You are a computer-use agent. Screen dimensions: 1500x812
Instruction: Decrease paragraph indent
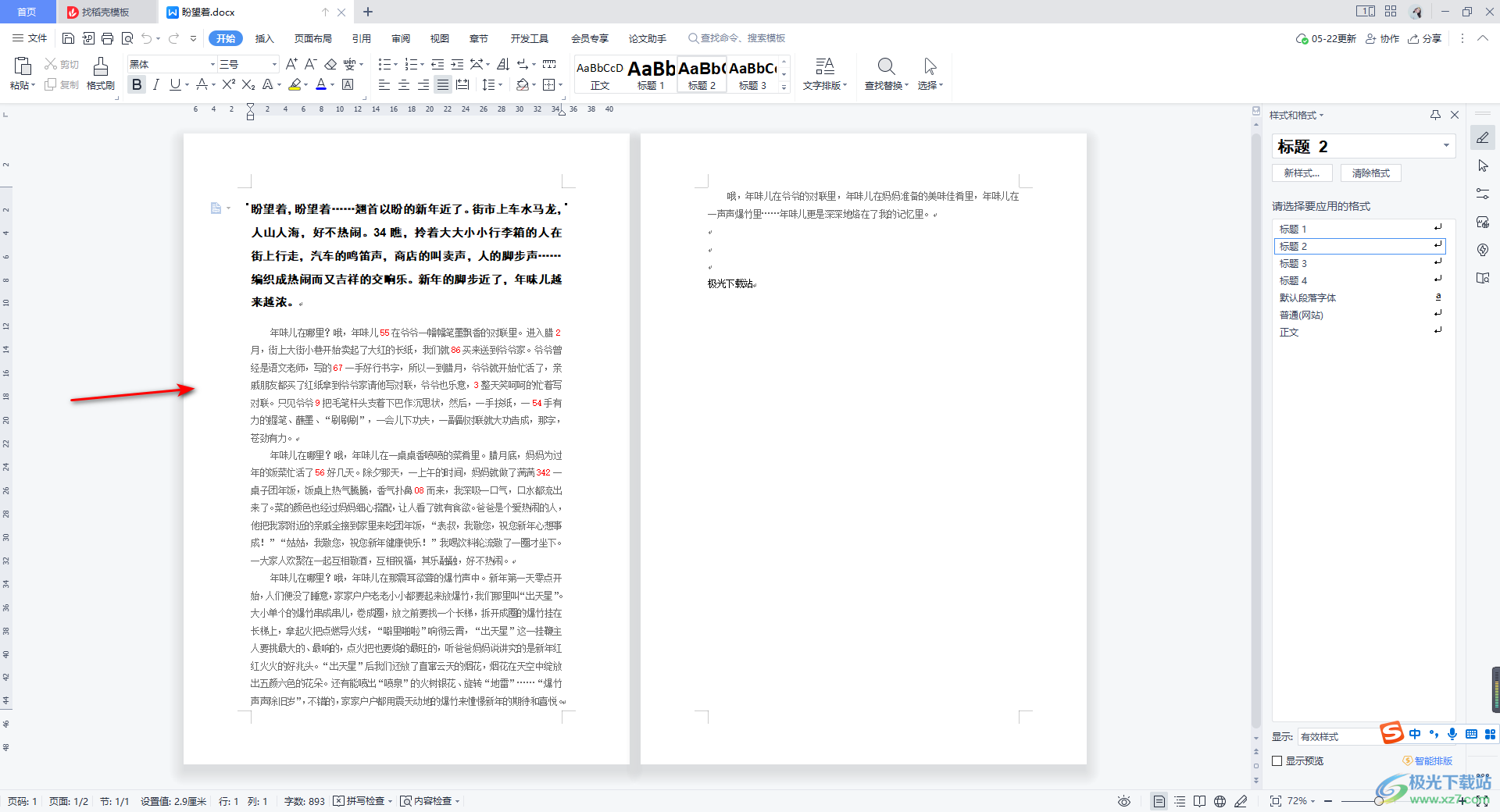[437, 64]
